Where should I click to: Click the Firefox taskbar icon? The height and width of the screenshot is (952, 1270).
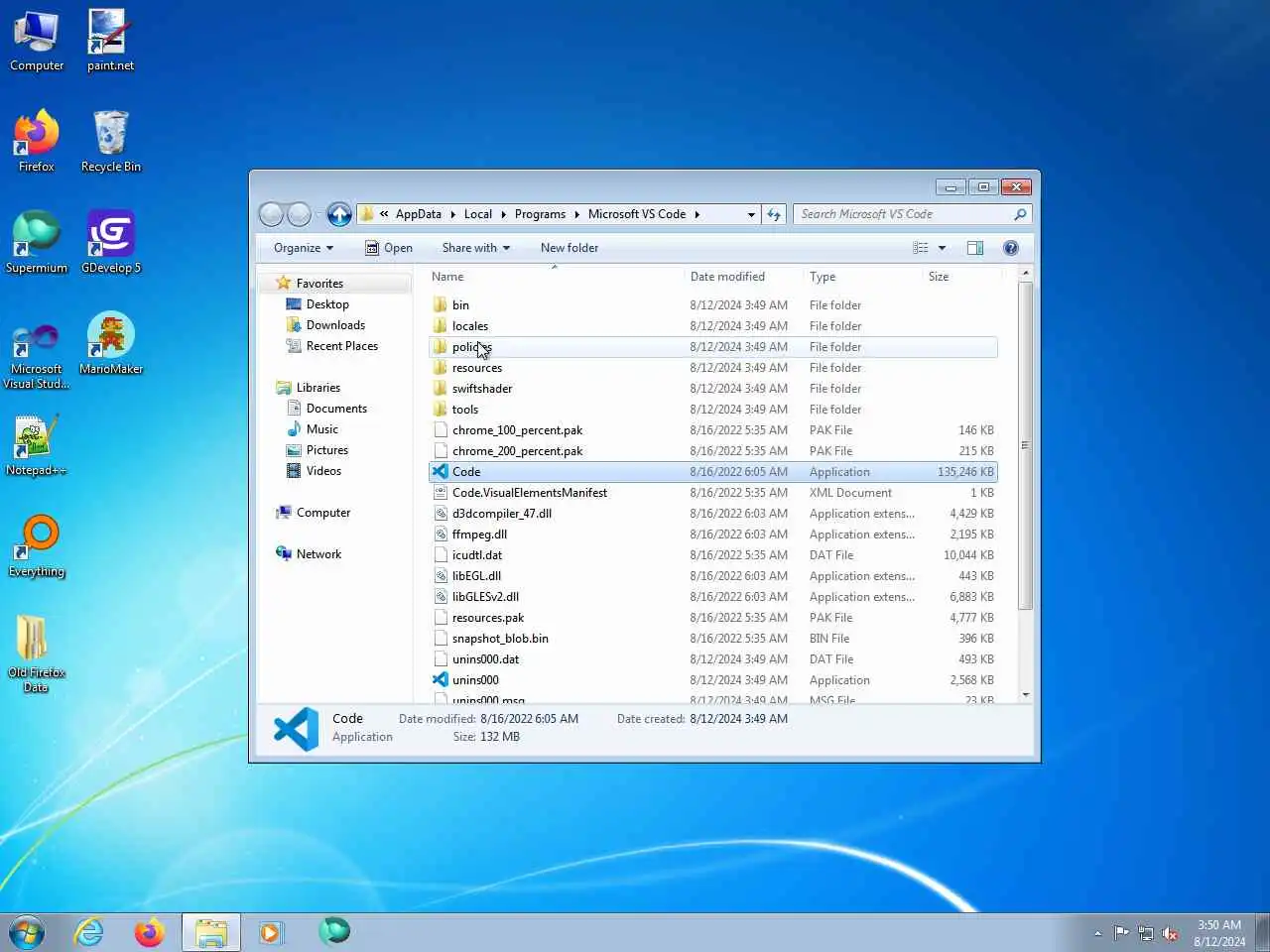click(150, 932)
